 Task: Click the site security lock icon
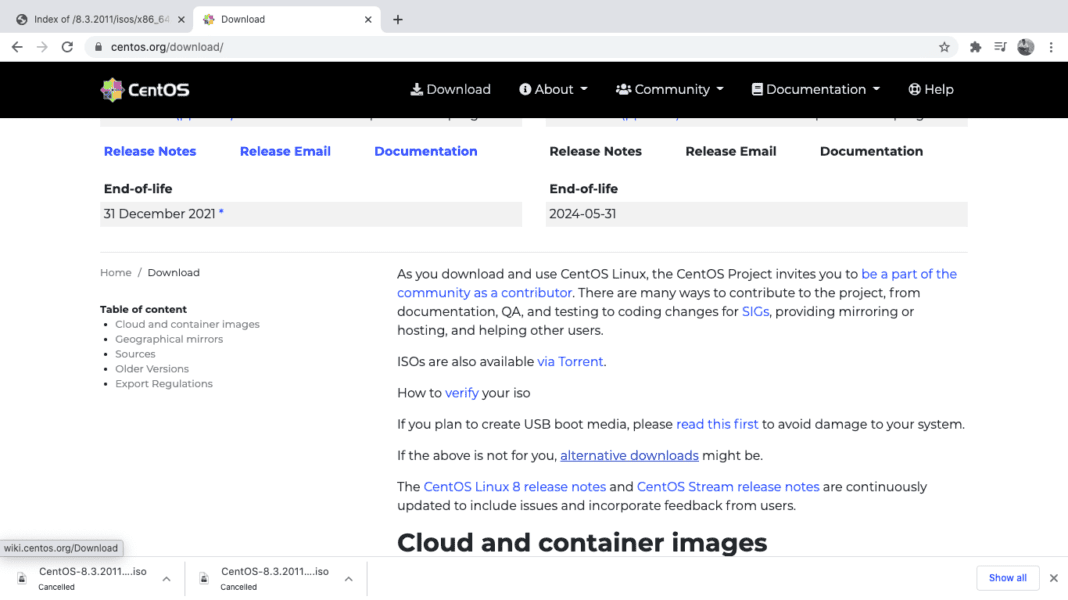97,46
